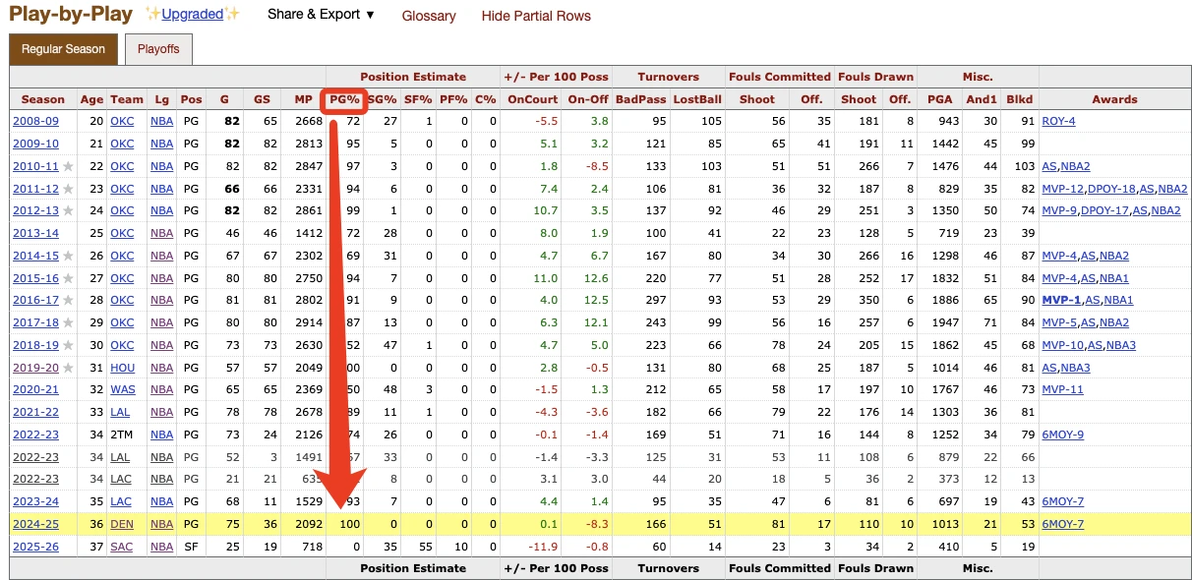Toggle Hide Partial Rows
This screenshot has width=1192, height=580.
pos(536,16)
